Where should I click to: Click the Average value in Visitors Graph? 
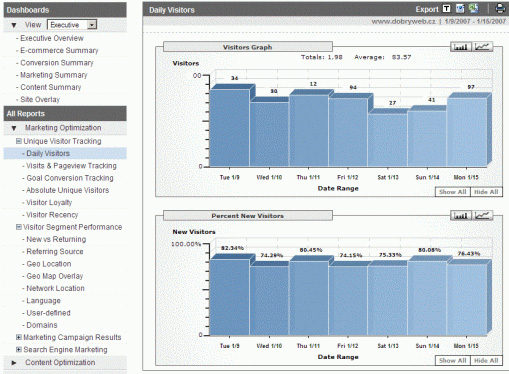401,57
